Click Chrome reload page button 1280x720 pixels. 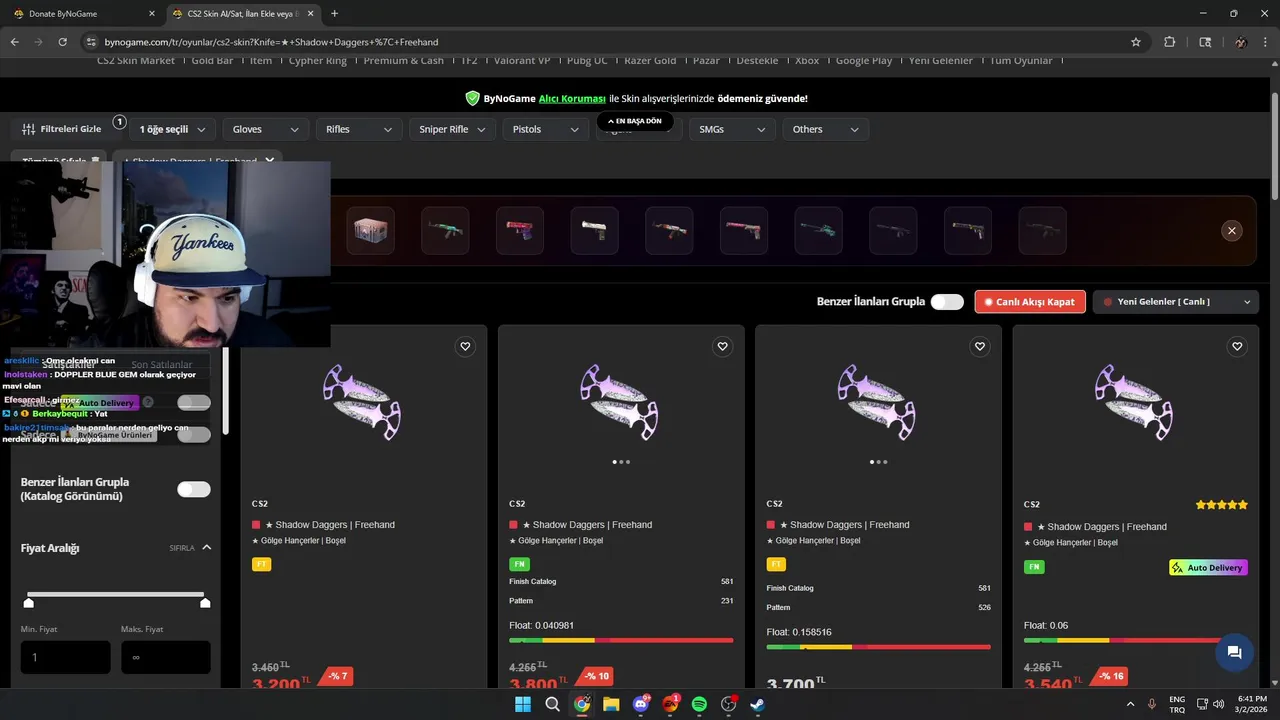coord(62,42)
